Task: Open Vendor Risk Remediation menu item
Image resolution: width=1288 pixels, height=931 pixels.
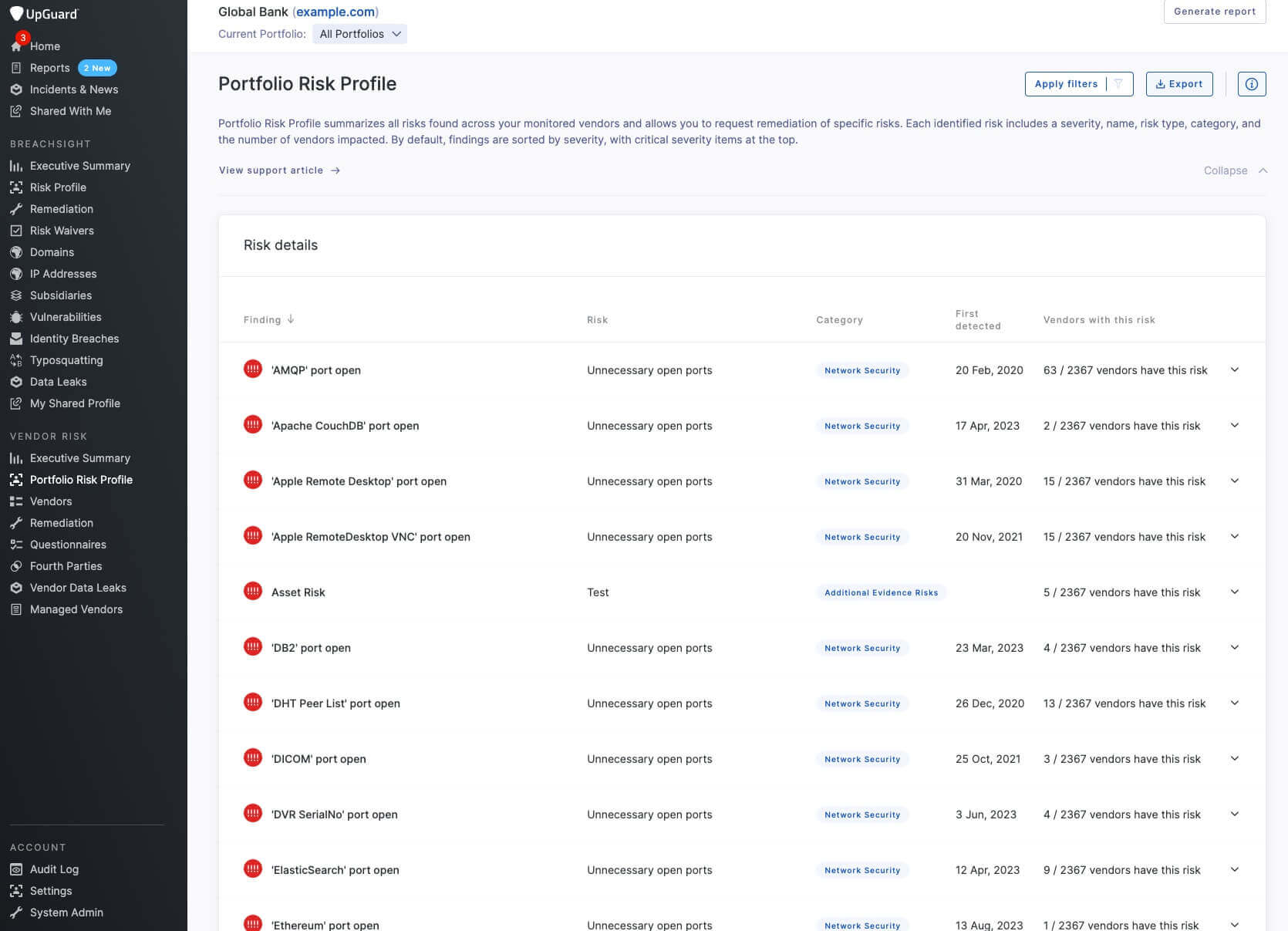Action: (x=62, y=523)
